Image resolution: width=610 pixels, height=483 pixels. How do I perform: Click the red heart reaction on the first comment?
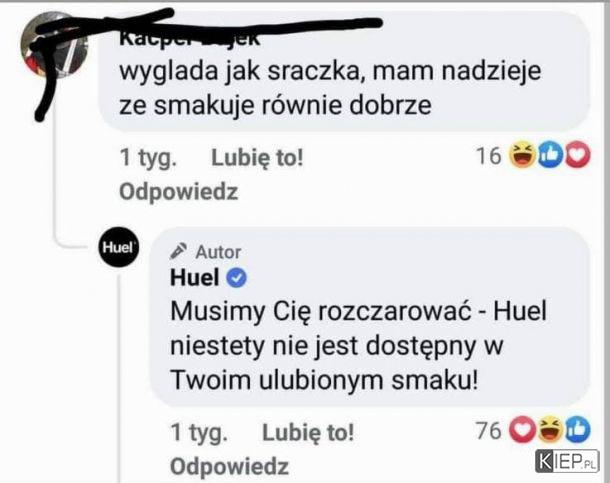tap(578, 155)
